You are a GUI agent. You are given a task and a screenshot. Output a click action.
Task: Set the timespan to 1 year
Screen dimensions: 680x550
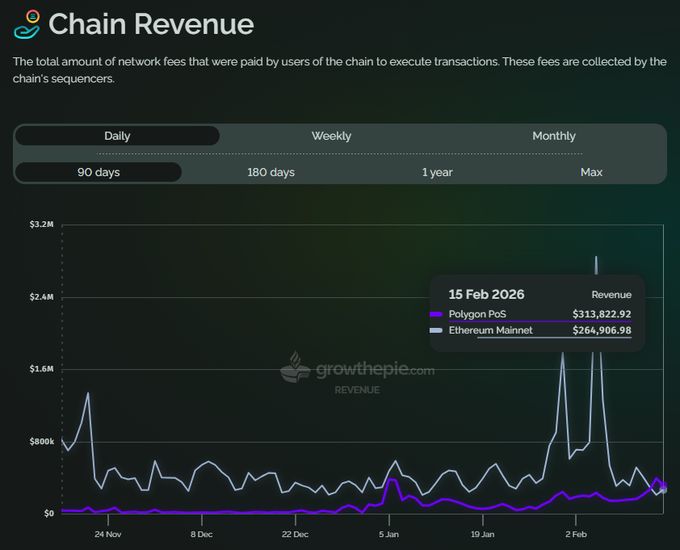pos(437,172)
